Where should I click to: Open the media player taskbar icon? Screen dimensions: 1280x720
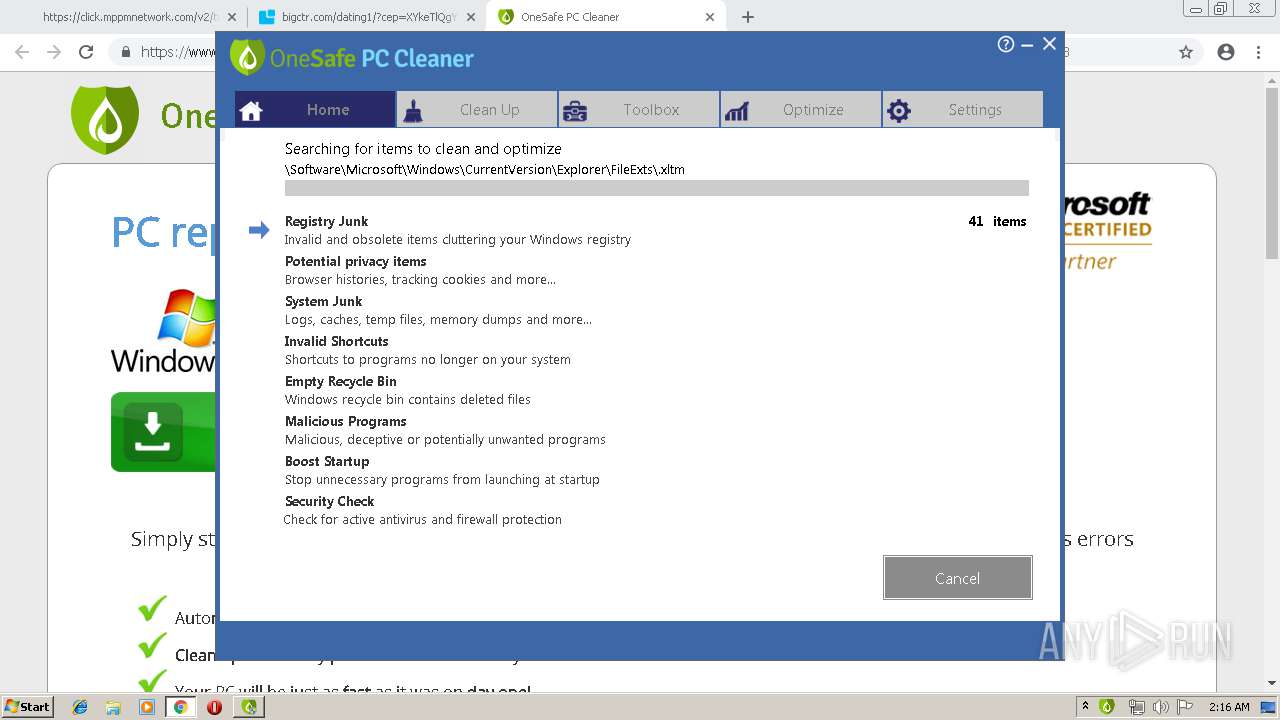click(147, 707)
